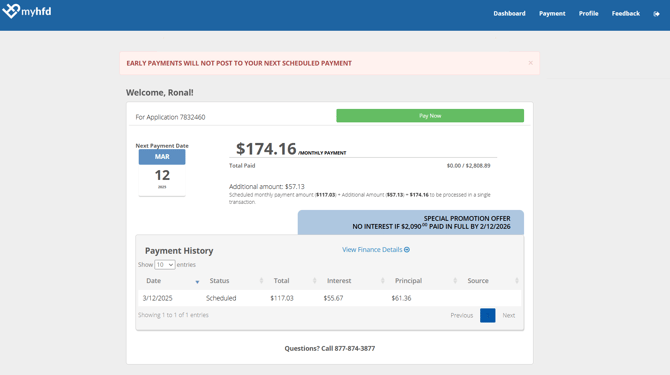Click the $0.00 / $2,808.89 total paid value
The width and height of the screenshot is (670, 375).
point(468,166)
